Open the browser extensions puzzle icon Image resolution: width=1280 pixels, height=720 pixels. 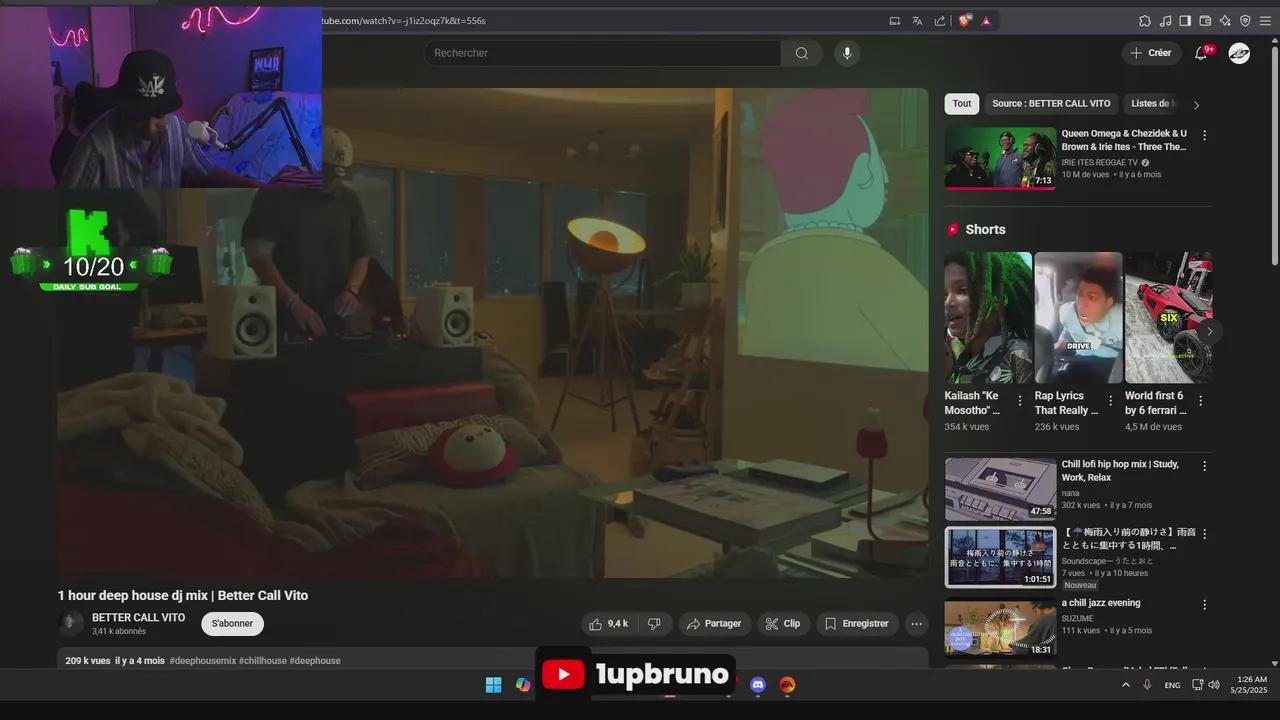coord(1145,20)
